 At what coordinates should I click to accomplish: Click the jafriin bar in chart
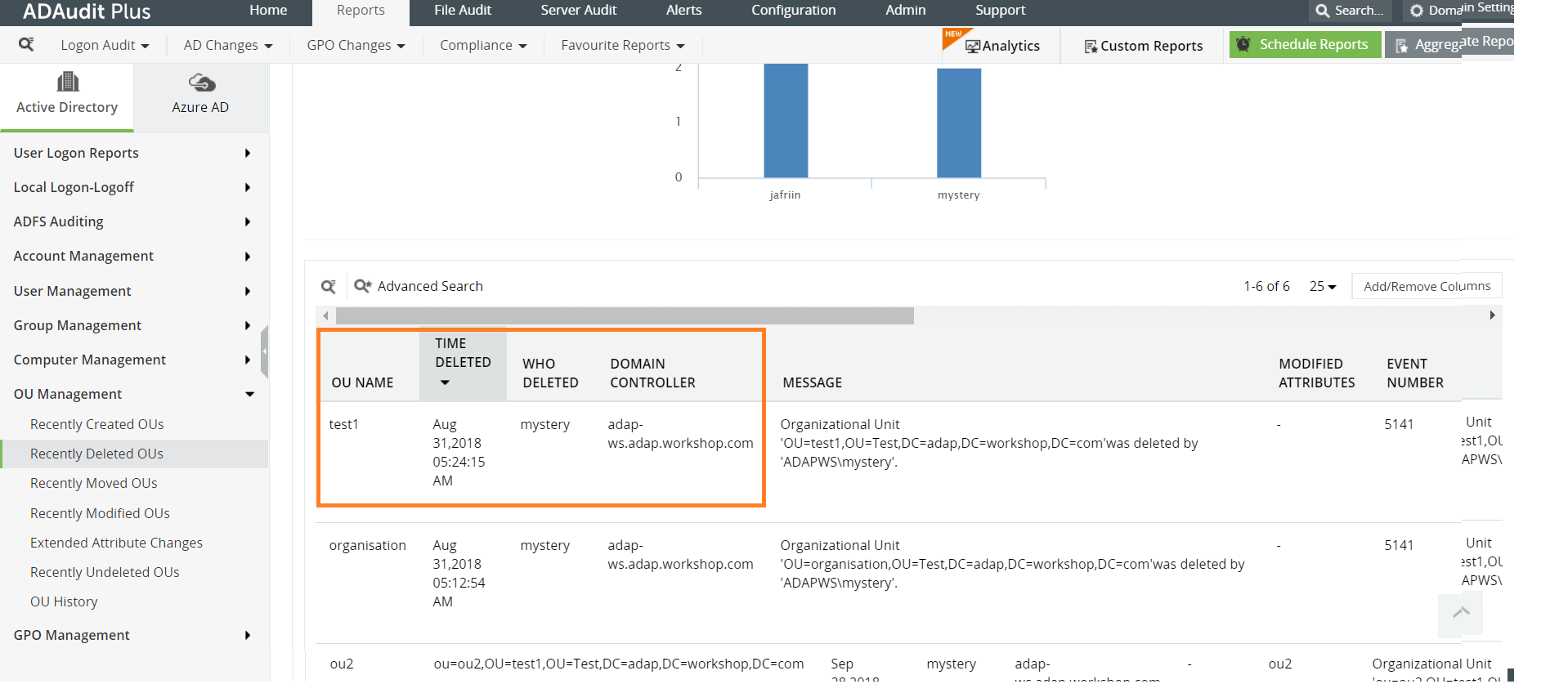coord(786,121)
